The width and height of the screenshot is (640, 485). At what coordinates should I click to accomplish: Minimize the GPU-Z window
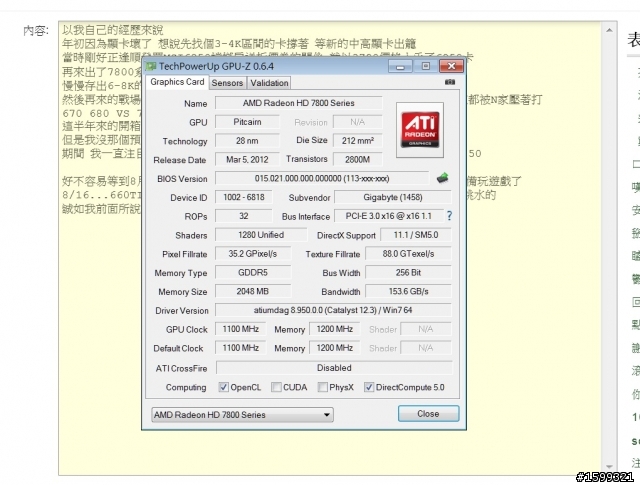(400, 66)
